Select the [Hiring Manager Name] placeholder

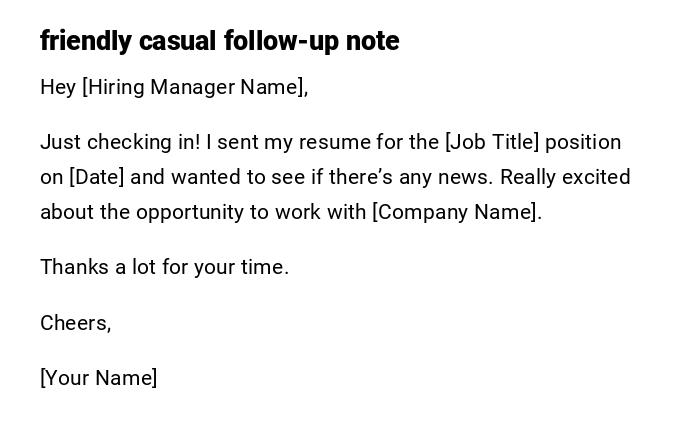pos(194,88)
